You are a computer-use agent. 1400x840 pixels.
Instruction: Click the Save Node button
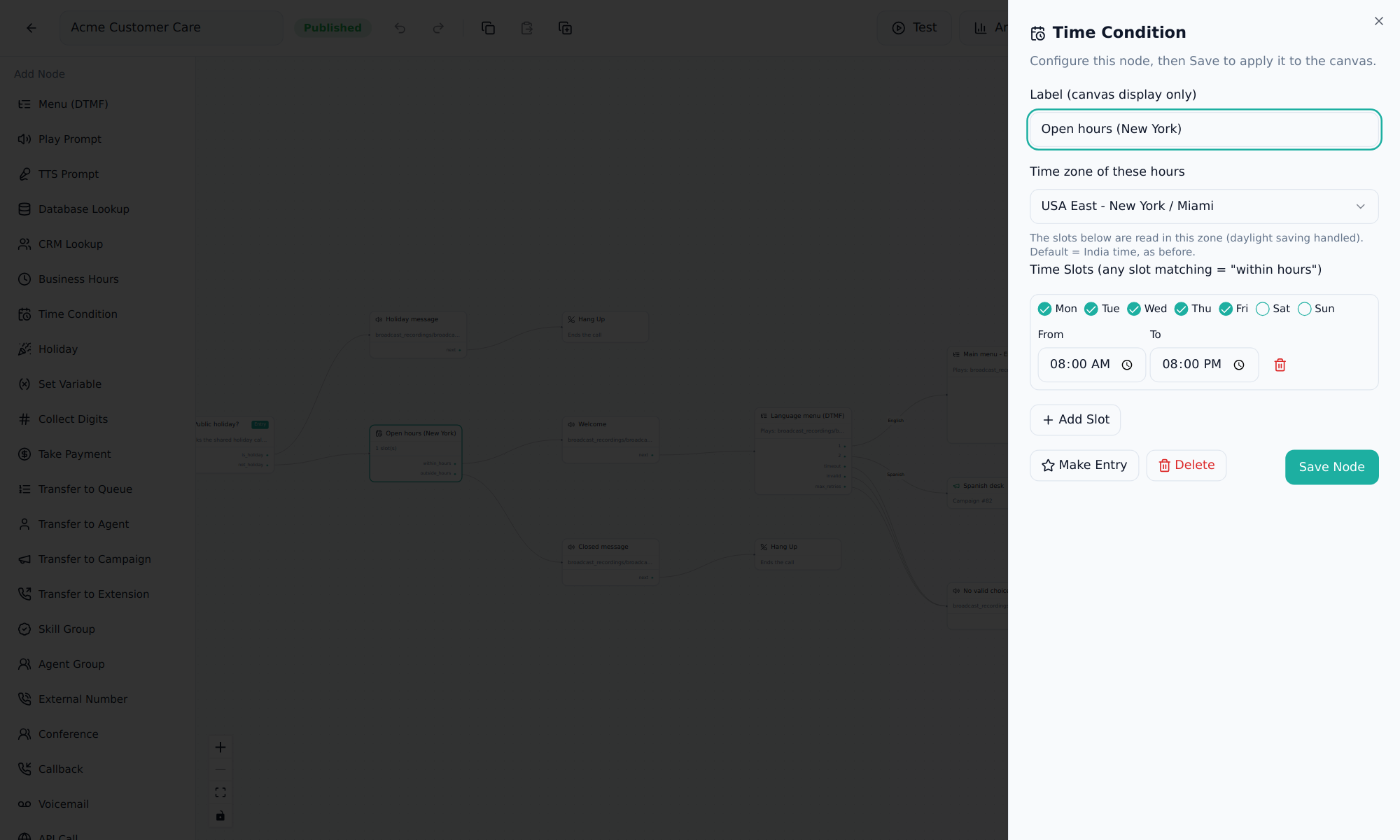[1331, 467]
